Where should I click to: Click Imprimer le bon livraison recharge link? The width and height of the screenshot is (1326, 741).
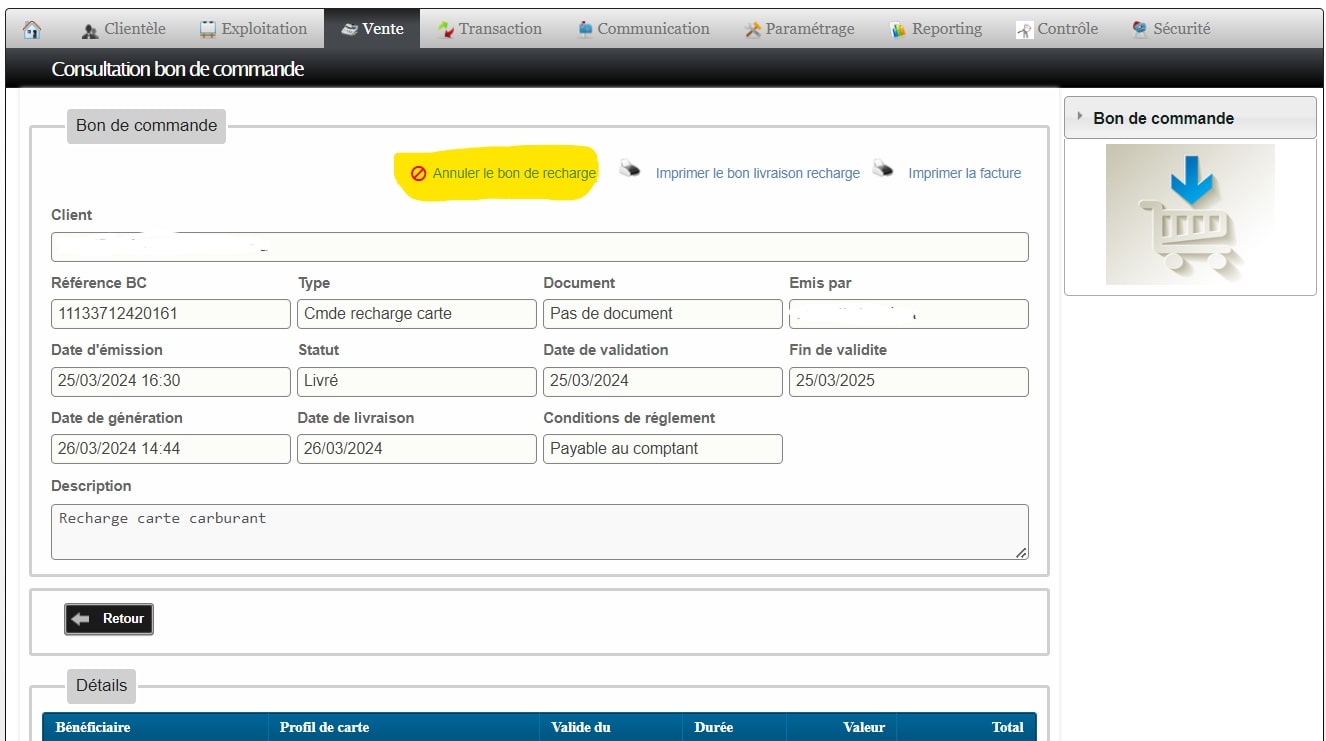coord(757,174)
